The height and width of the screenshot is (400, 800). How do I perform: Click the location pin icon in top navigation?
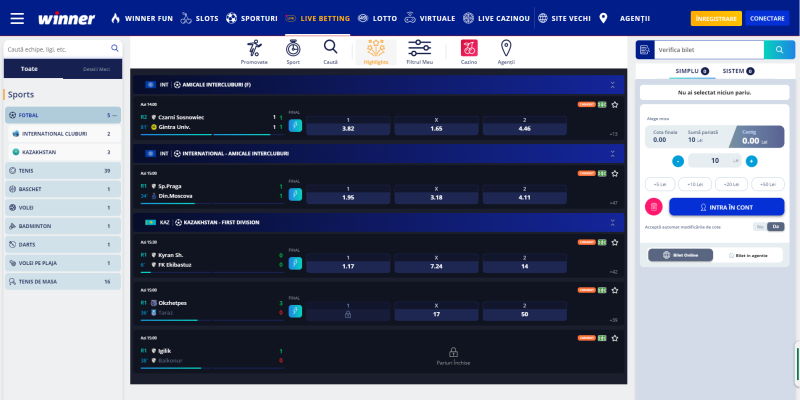coord(603,18)
